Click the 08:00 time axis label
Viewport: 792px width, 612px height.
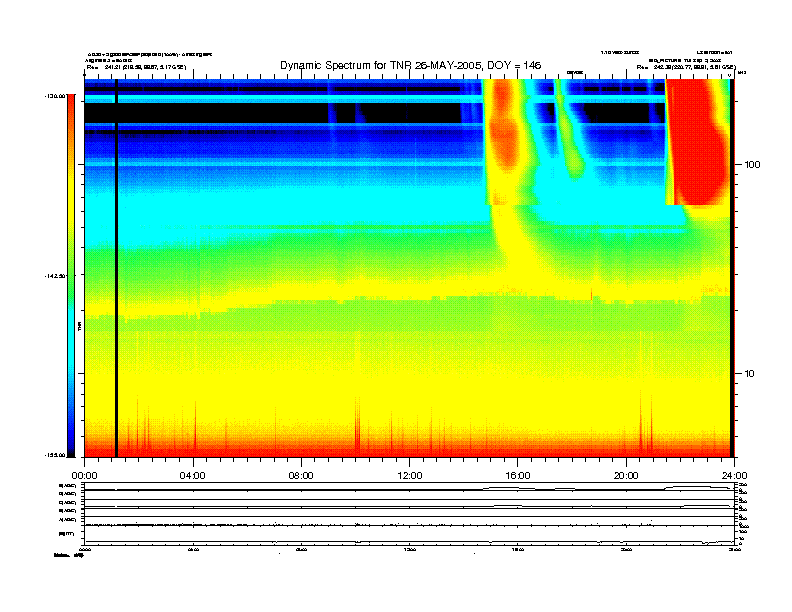[x=301, y=476]
